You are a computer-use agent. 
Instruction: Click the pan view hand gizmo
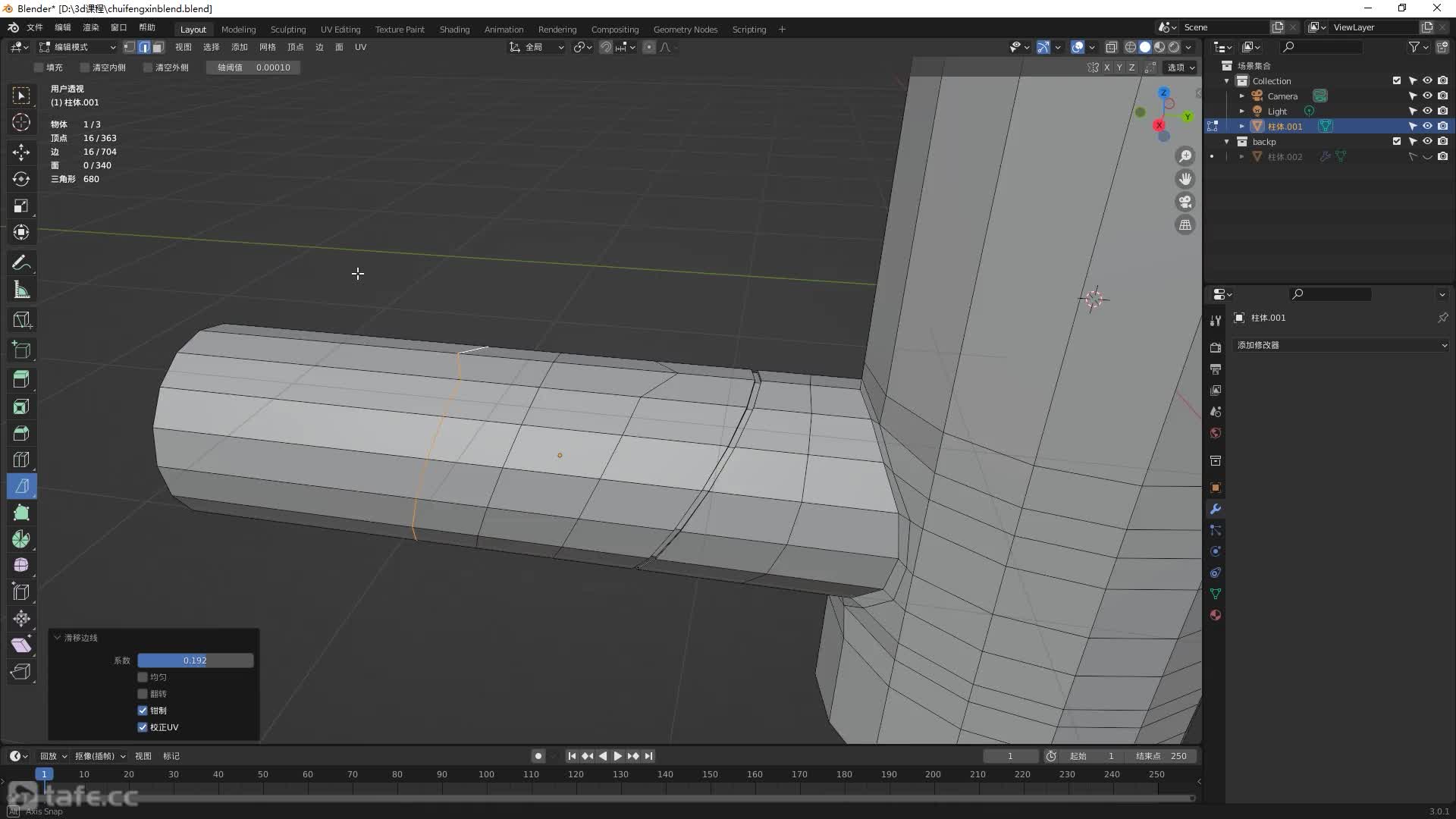(x=1185, y=179)
